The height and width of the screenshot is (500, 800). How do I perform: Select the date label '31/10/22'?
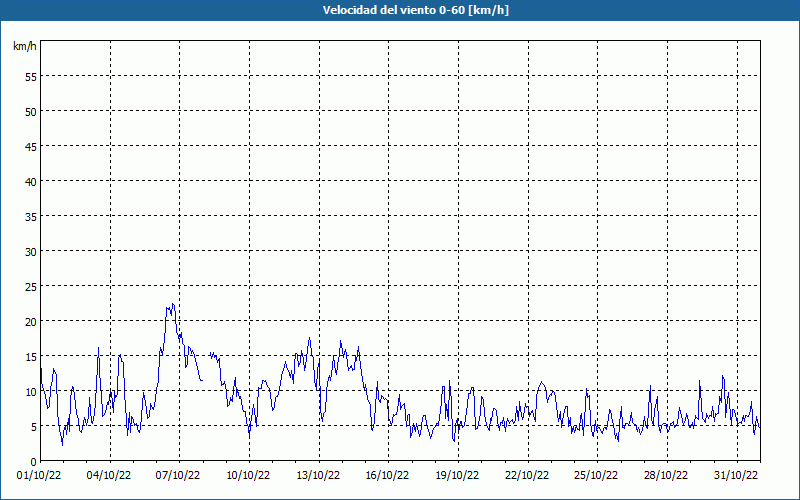[x=736, y=476]
